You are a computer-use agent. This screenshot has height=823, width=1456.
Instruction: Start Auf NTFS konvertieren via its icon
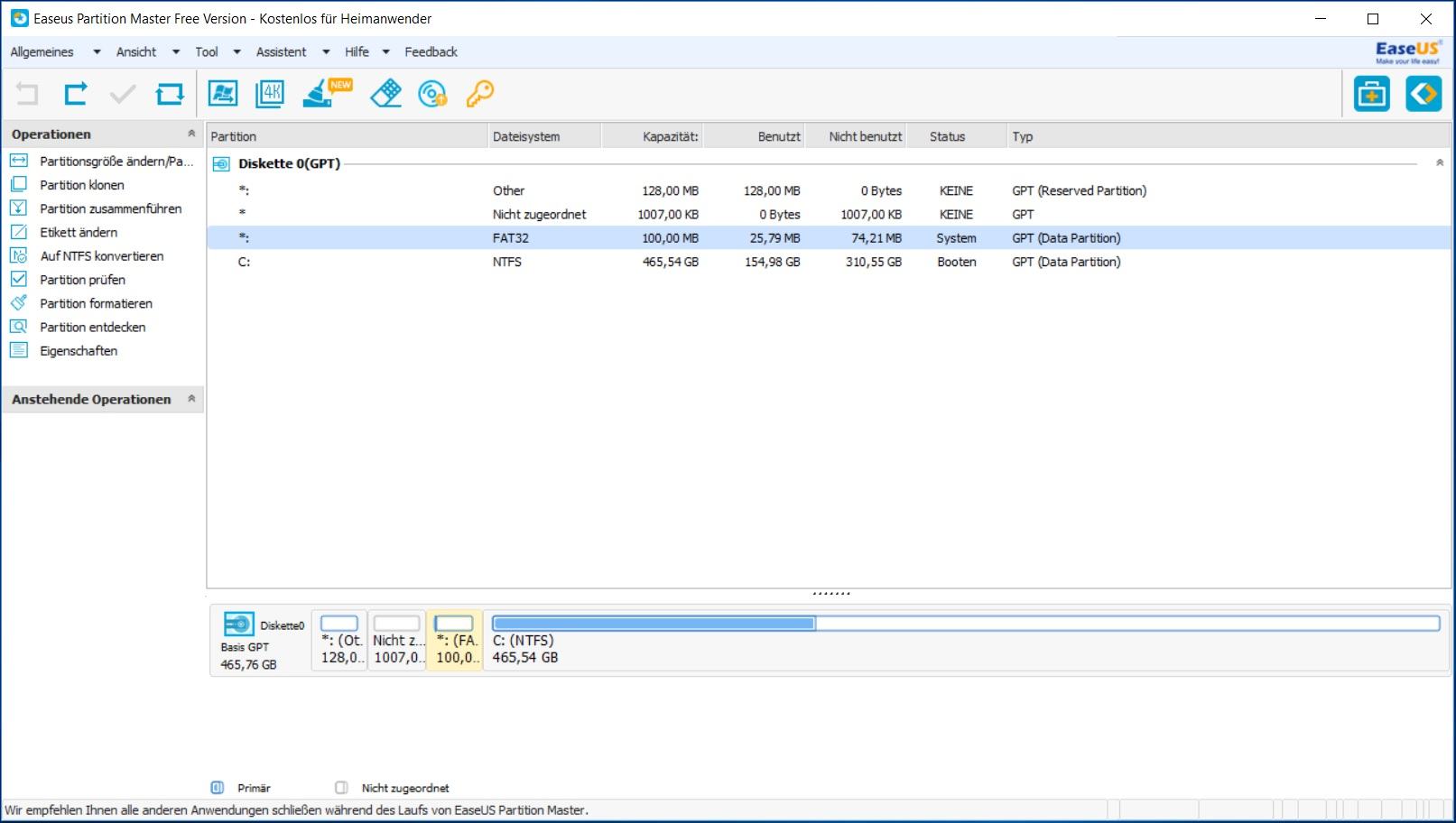19,255
